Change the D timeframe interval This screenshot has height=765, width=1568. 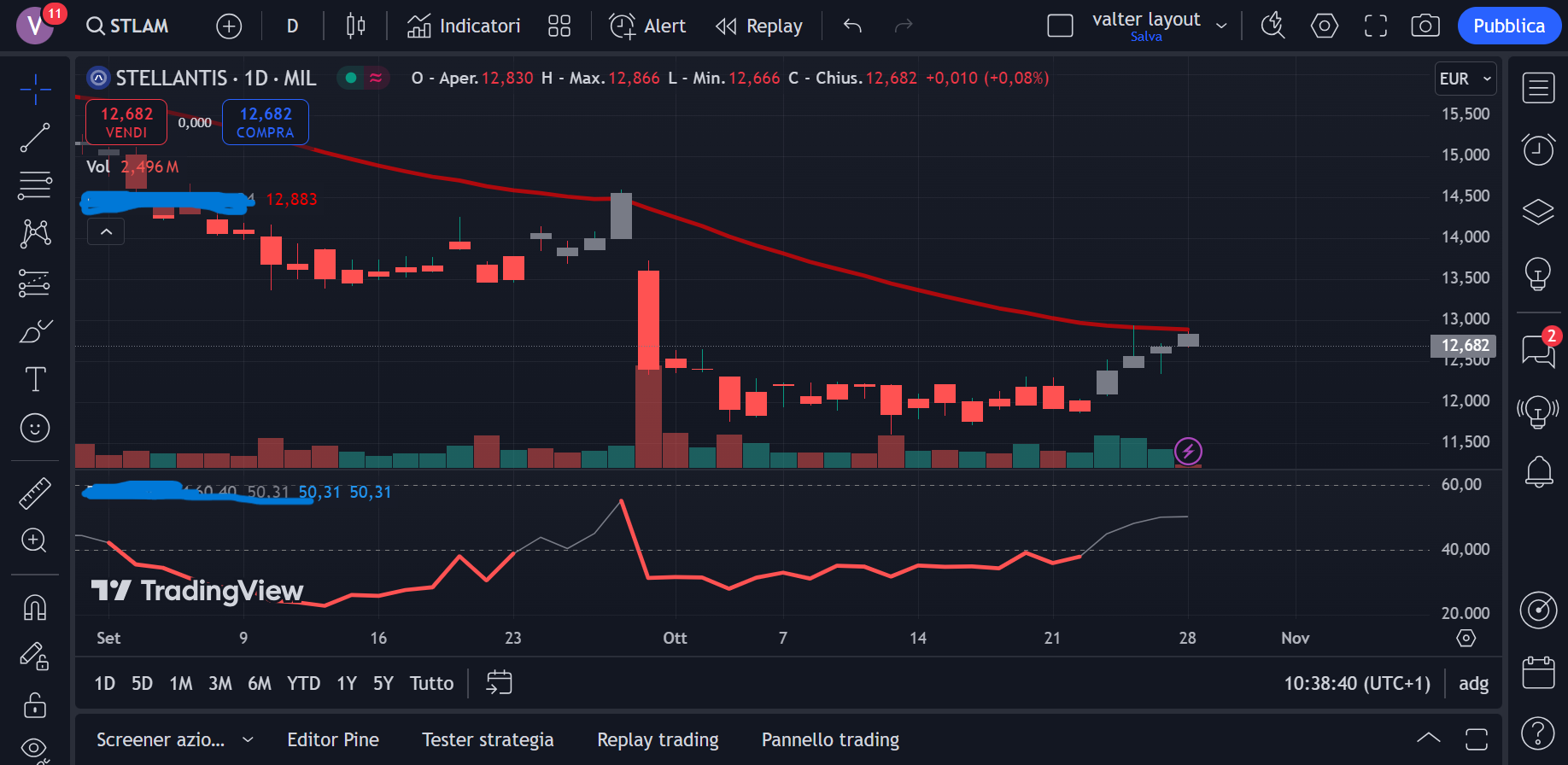coord(292,26)
